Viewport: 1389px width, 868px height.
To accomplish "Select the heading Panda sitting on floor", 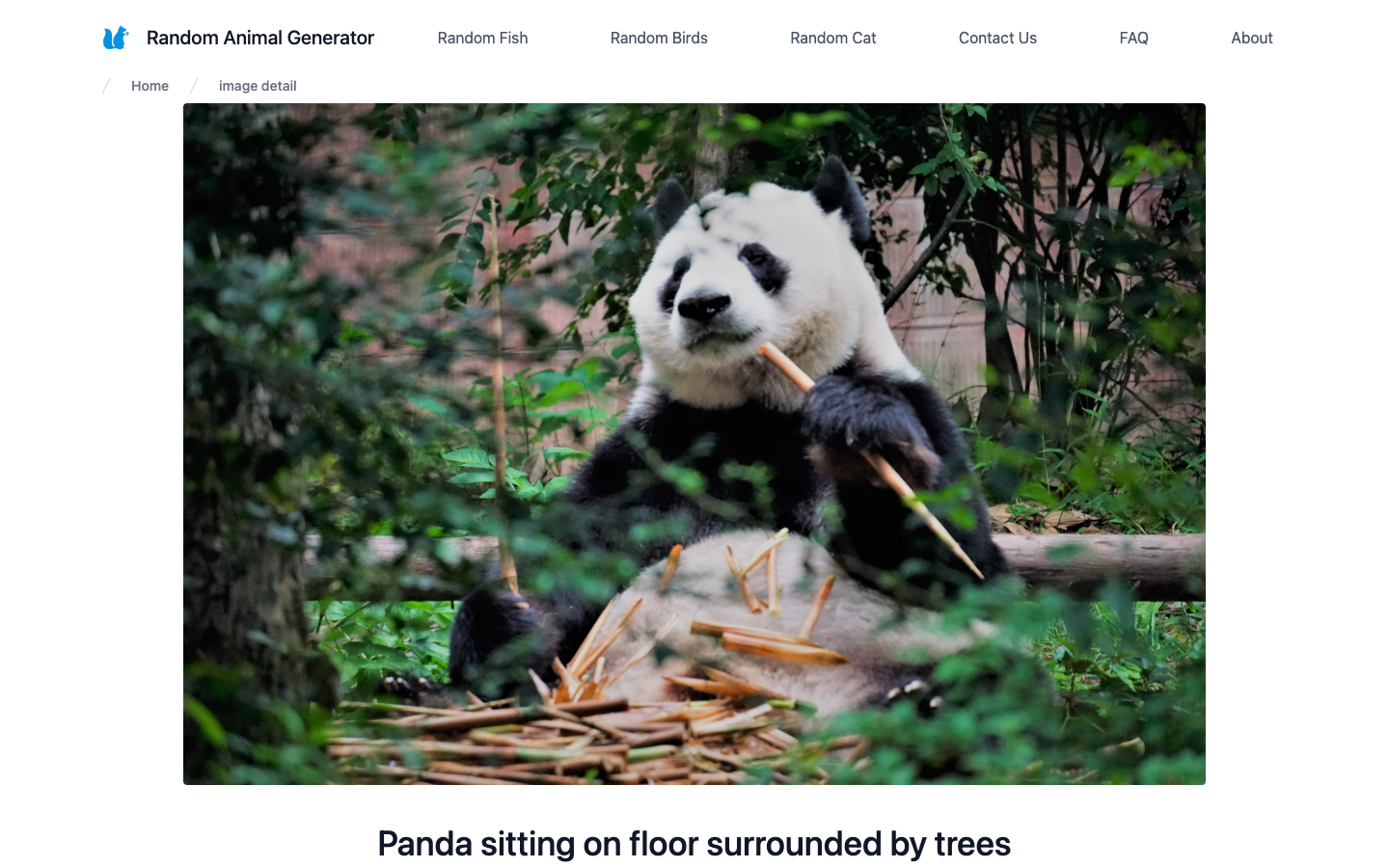I will point(694,844).
